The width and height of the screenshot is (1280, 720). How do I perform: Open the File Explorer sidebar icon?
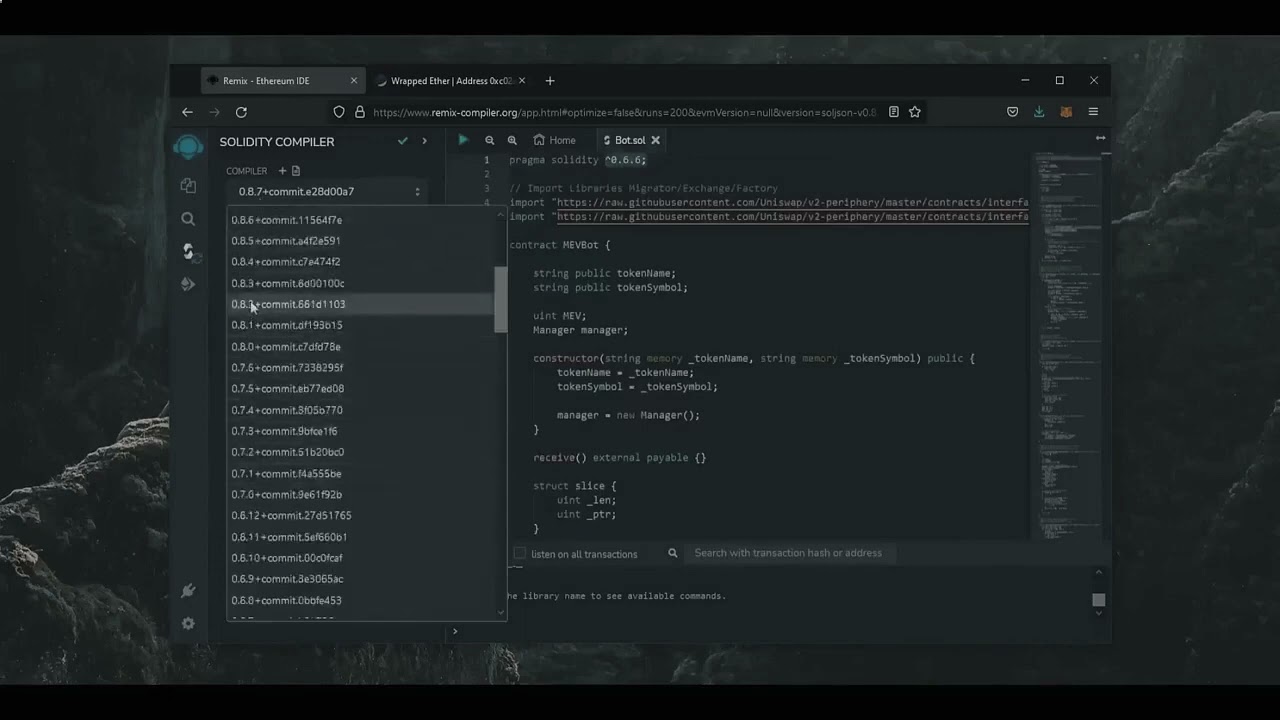(188, 186)
